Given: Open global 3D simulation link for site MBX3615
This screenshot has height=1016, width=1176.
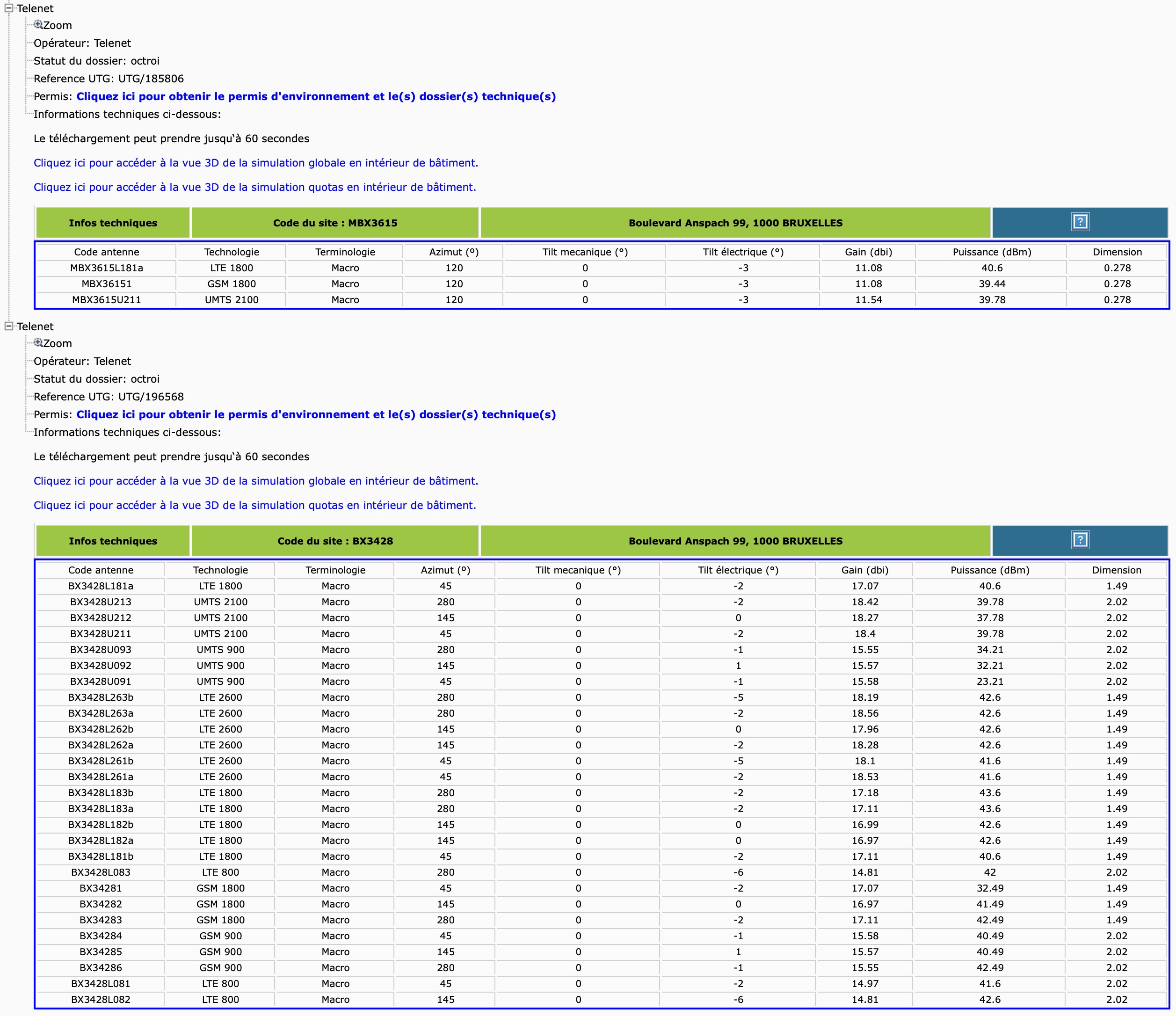Looking at the screenshot, I should (256, 163).
